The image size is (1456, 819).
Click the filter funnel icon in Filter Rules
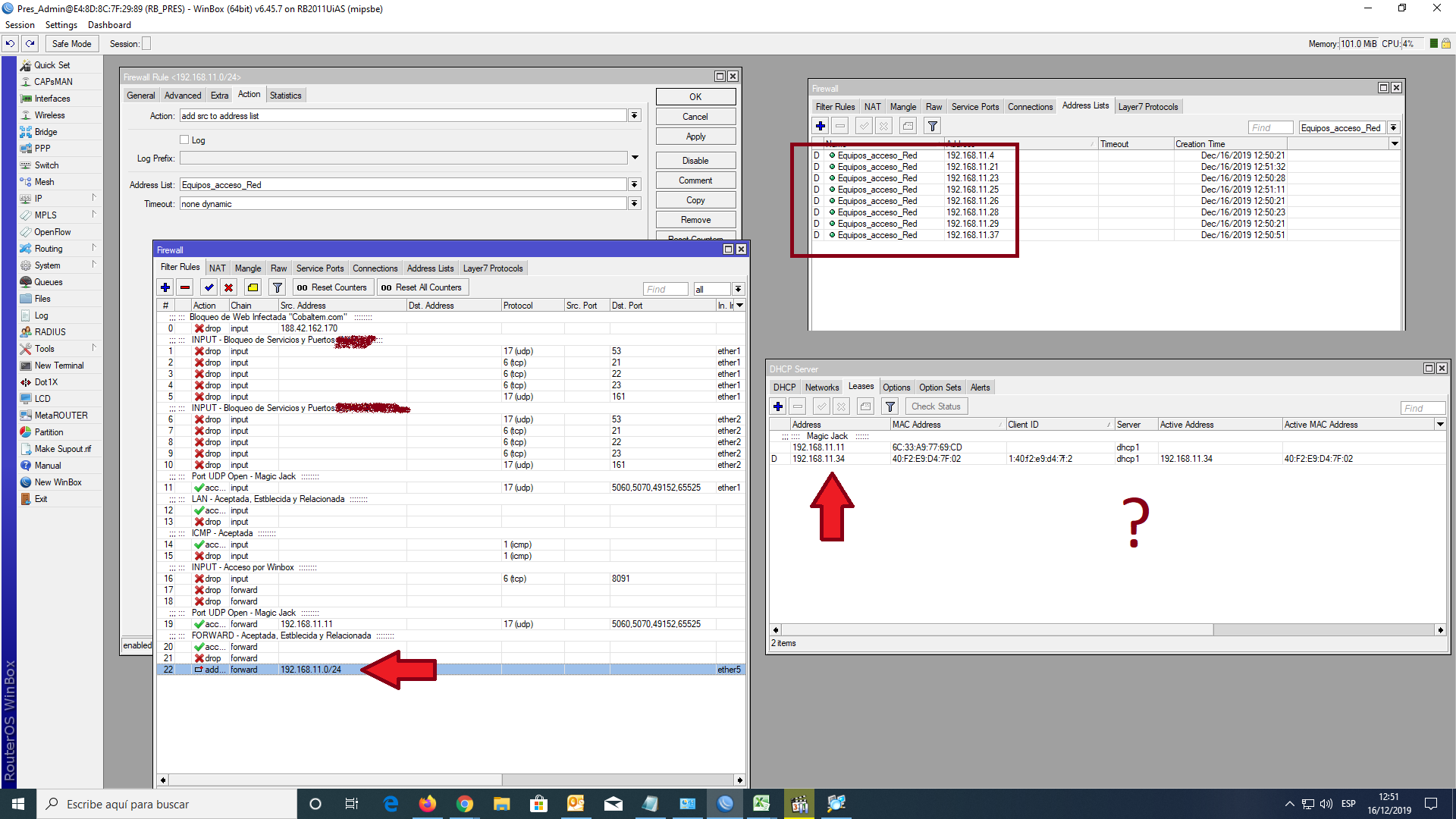tap(278, 287)
